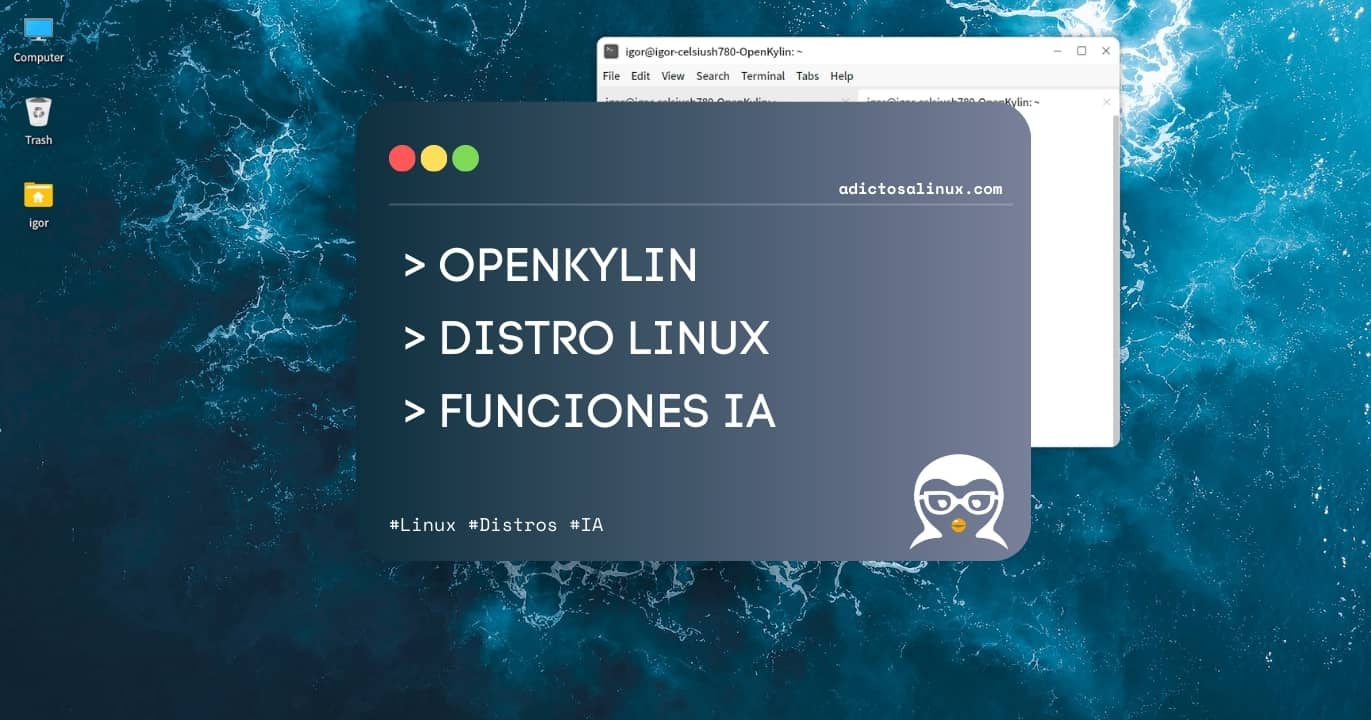Click the green traffic-light circle on the card
This screenshot has width=1371, height=720.
(x=464, y=158)
